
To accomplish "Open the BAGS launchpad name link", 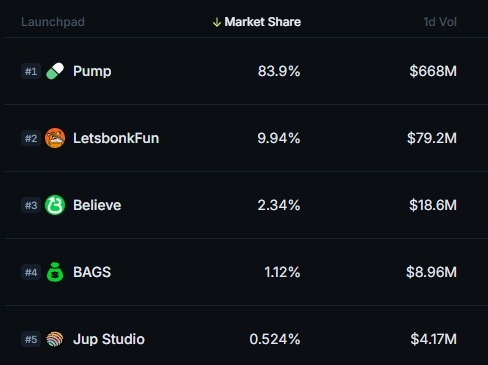I will (x=92, y=272).
